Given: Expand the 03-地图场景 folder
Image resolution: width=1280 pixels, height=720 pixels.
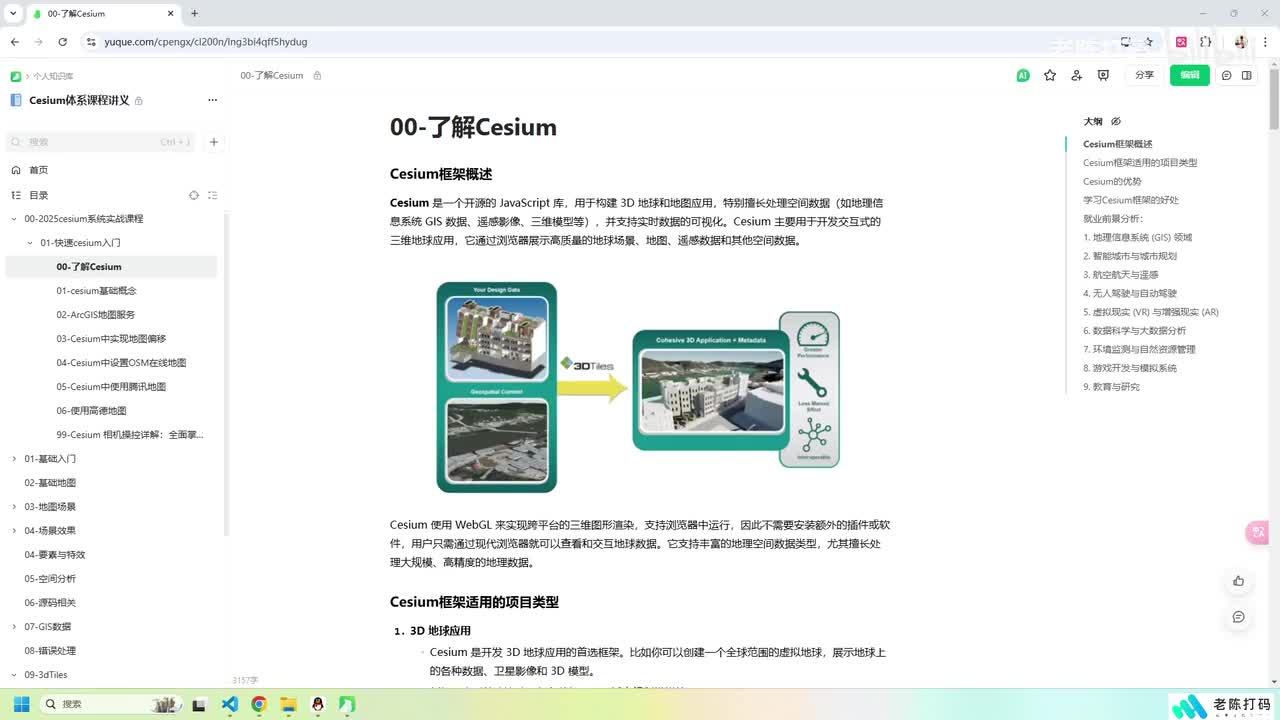Looking at the screenshot, I should pyautogui.click(x=14, y=507).
